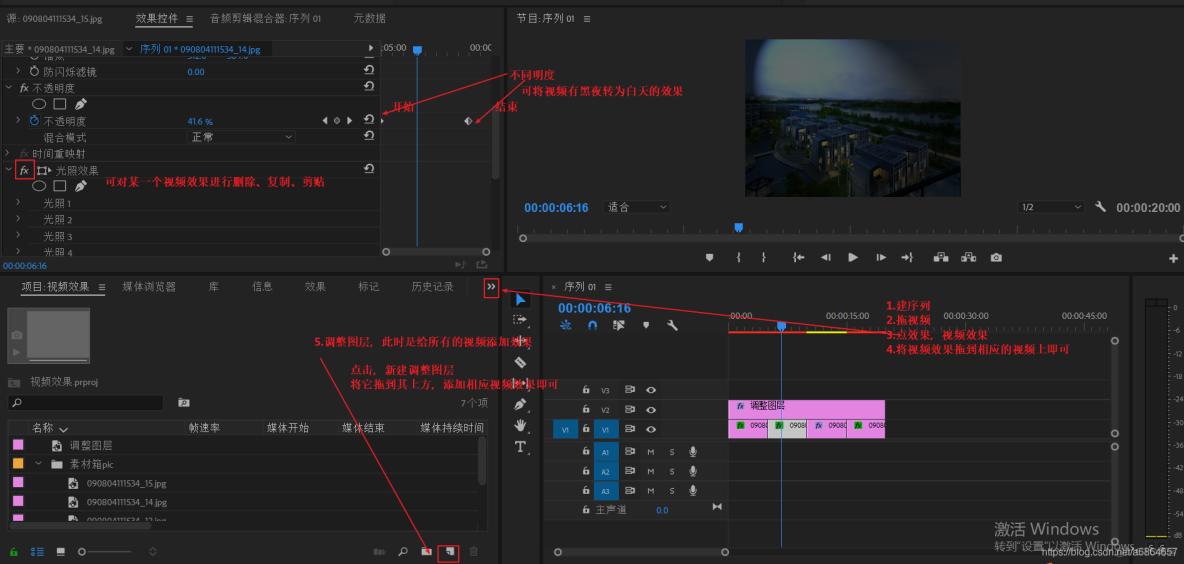Open 混合模式 dropdown showing 正常
The height and width of the screenshot is (564, 1184).
pyautogui.click(x=240, y=137)
